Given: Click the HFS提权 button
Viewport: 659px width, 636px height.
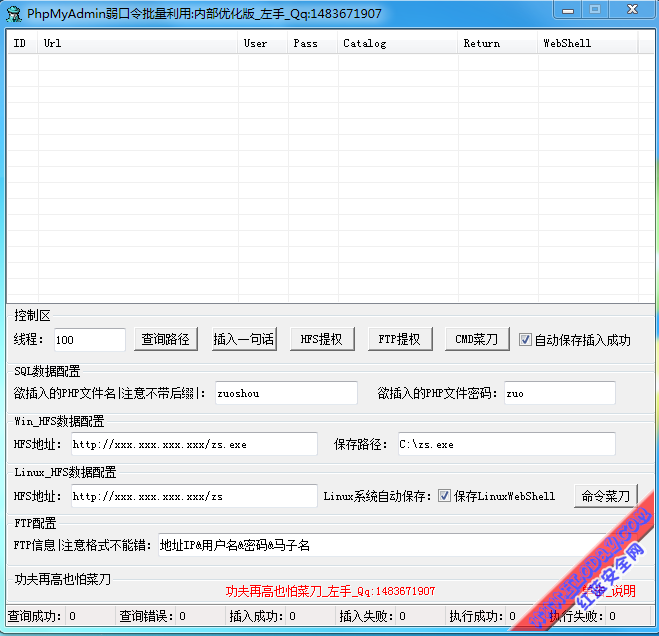Looking at the screenshot, I should [x=322, y=339].
